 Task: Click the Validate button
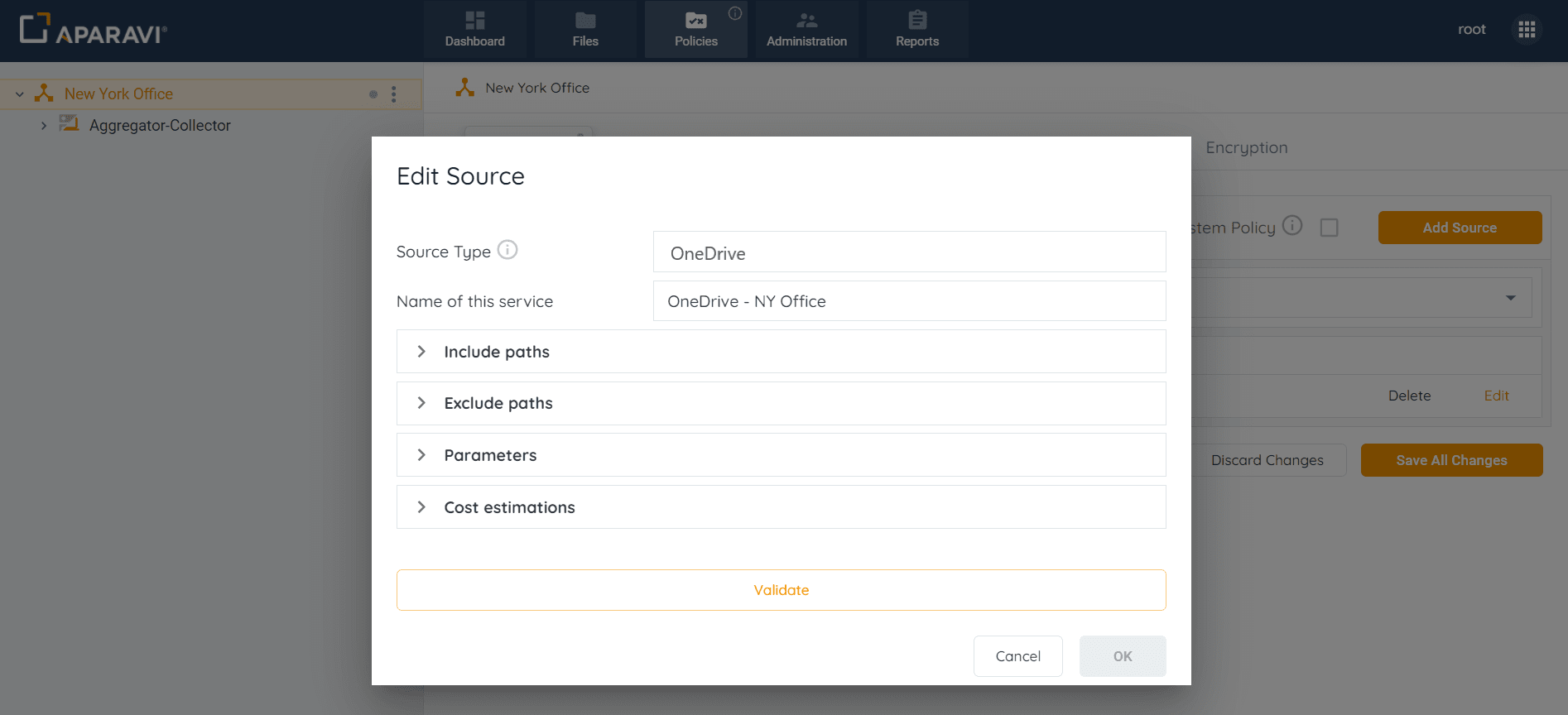tap(781, 590)
